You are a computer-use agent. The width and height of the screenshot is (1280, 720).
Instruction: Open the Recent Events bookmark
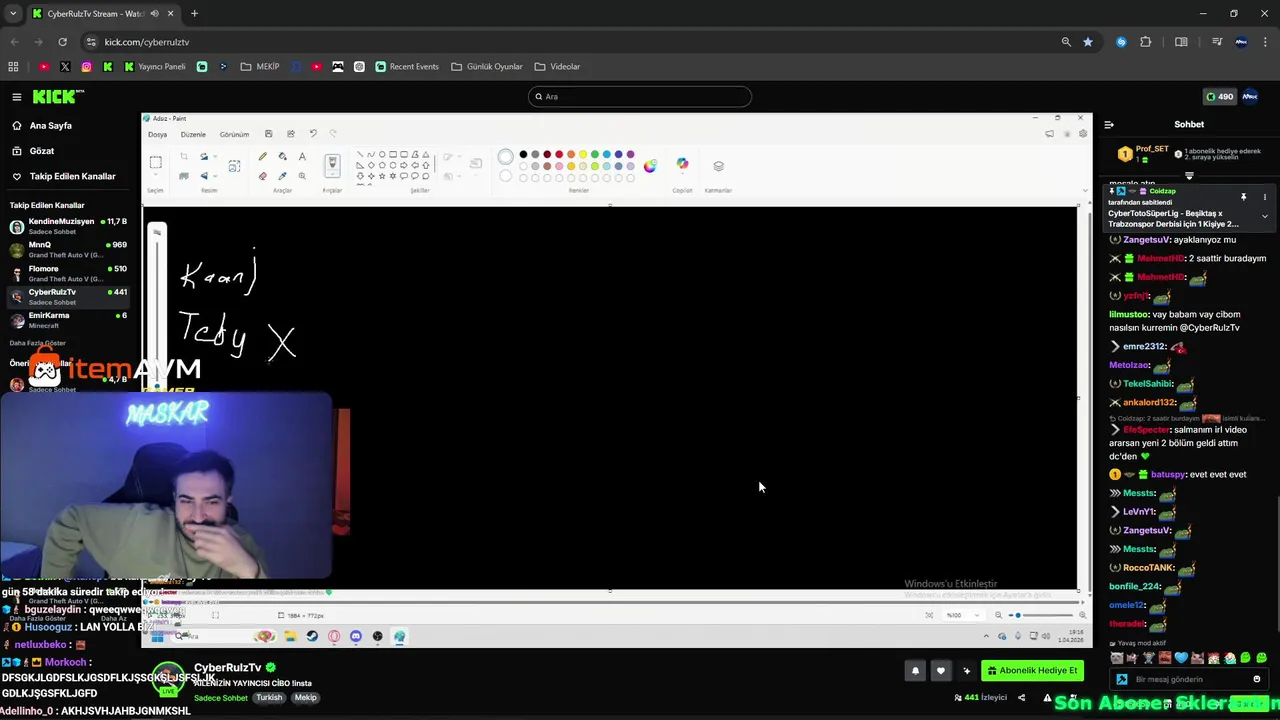point(407,67)
